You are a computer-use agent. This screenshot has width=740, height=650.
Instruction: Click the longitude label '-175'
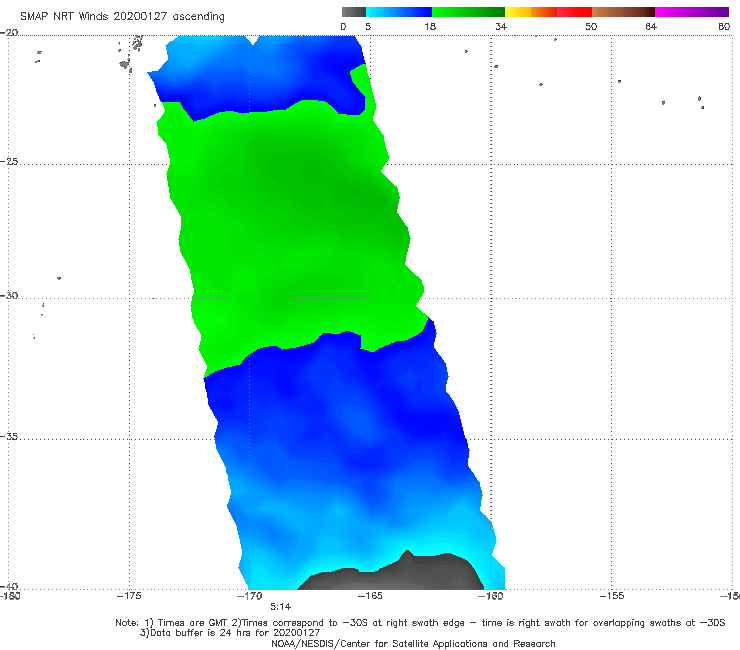coord(129,596)
